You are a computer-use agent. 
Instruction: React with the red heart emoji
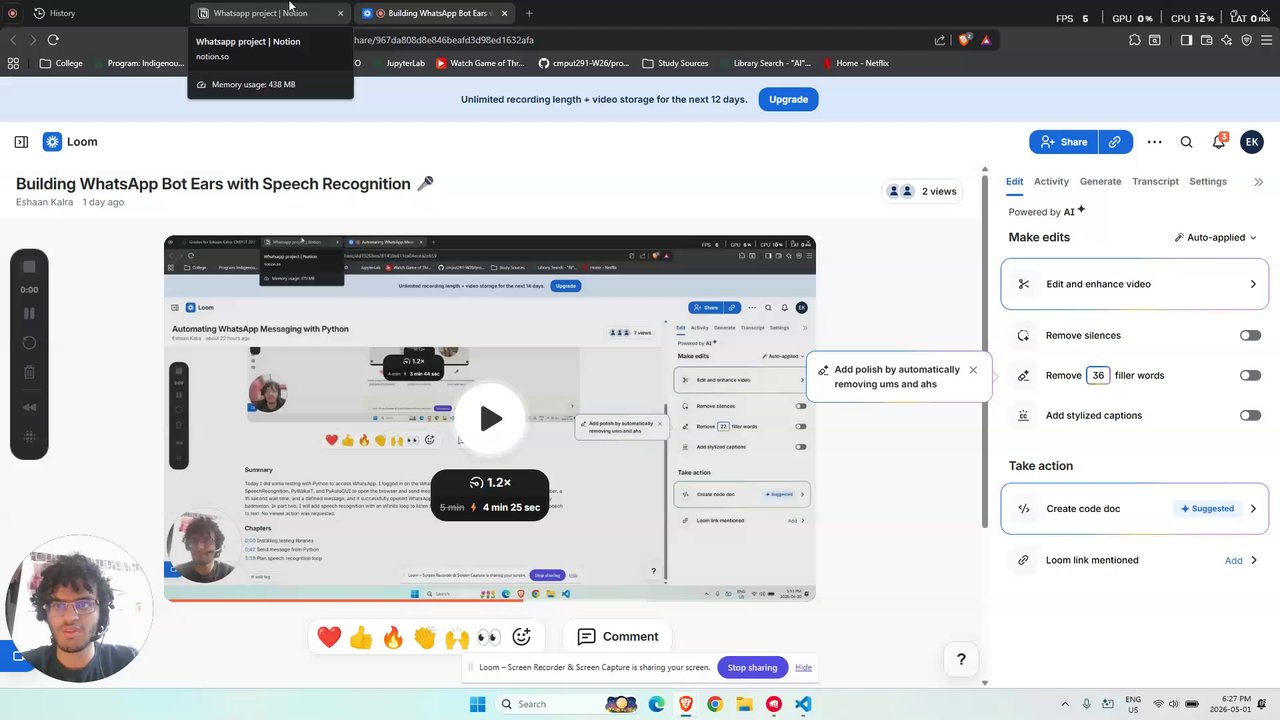[x=329, y=637]
